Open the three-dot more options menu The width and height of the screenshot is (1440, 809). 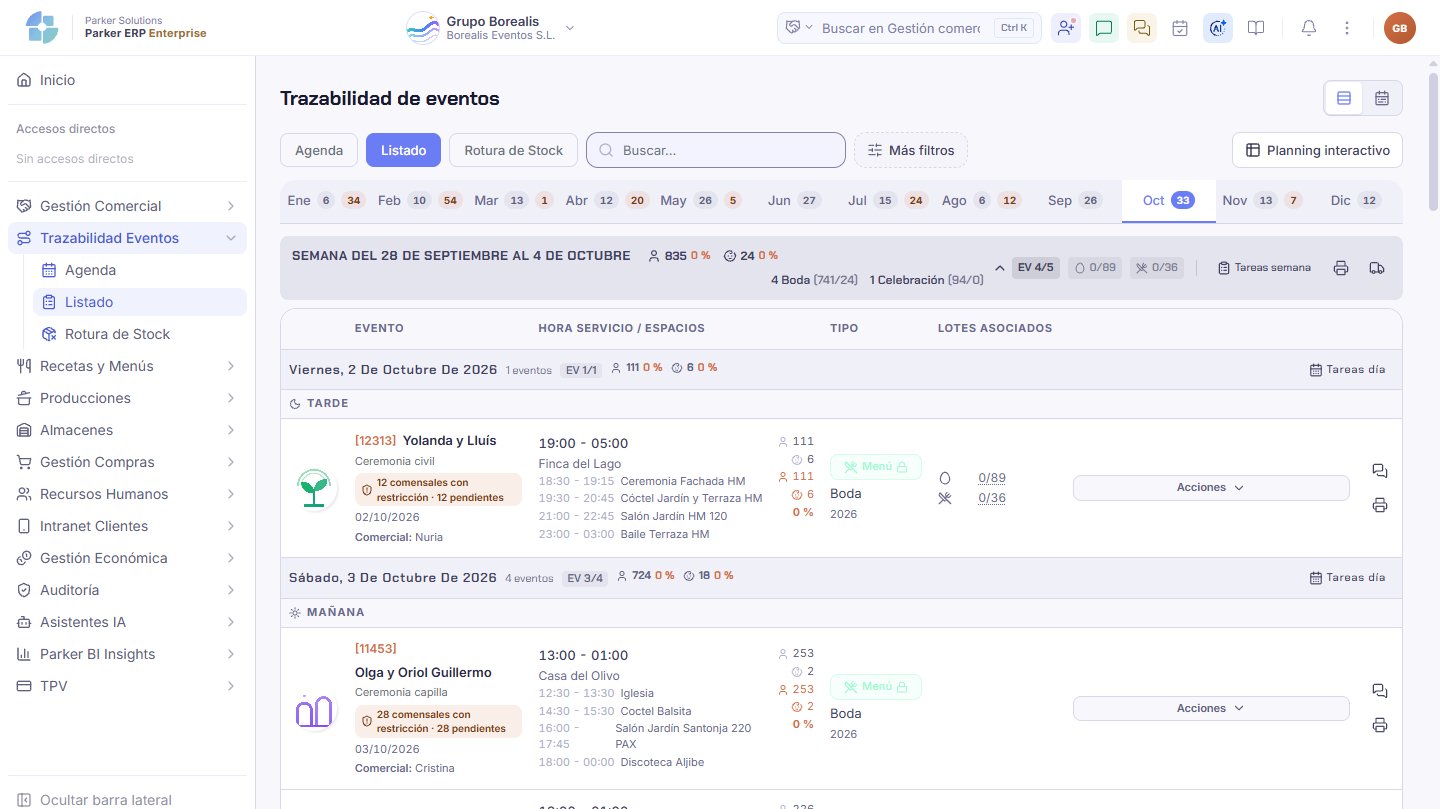(1347, 28)
